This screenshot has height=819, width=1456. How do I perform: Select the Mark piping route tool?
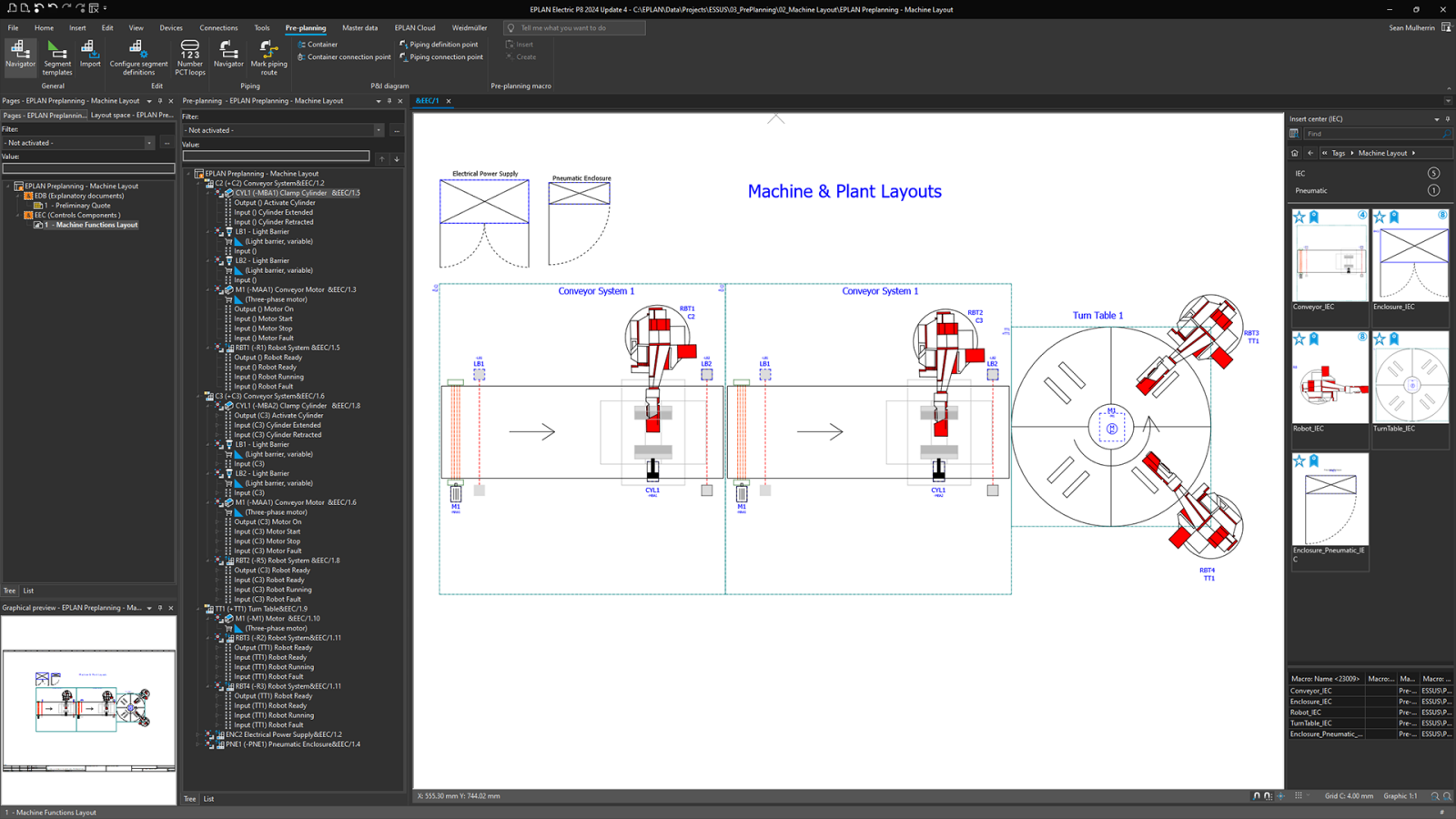268,56
